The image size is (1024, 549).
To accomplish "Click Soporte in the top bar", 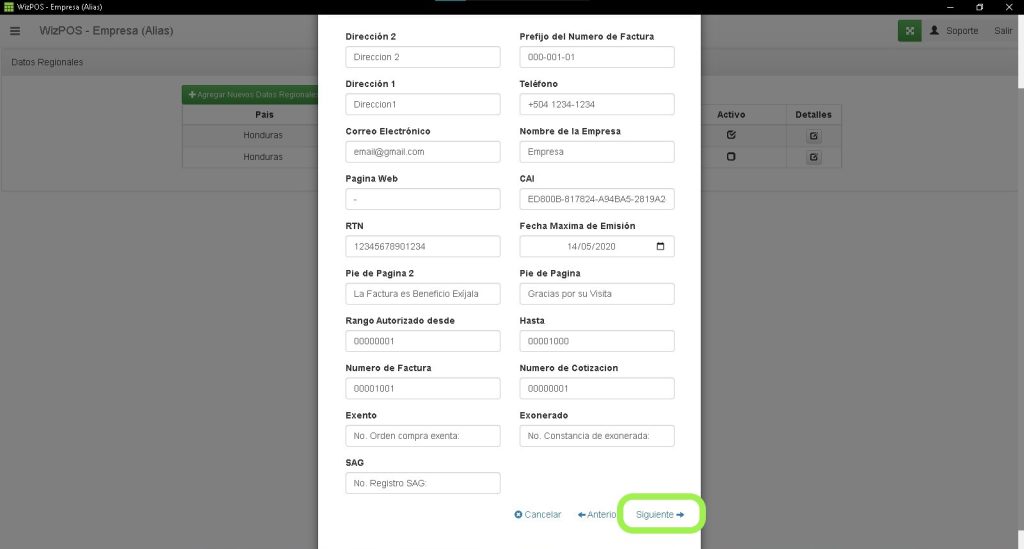I will (x=961, y=31).
